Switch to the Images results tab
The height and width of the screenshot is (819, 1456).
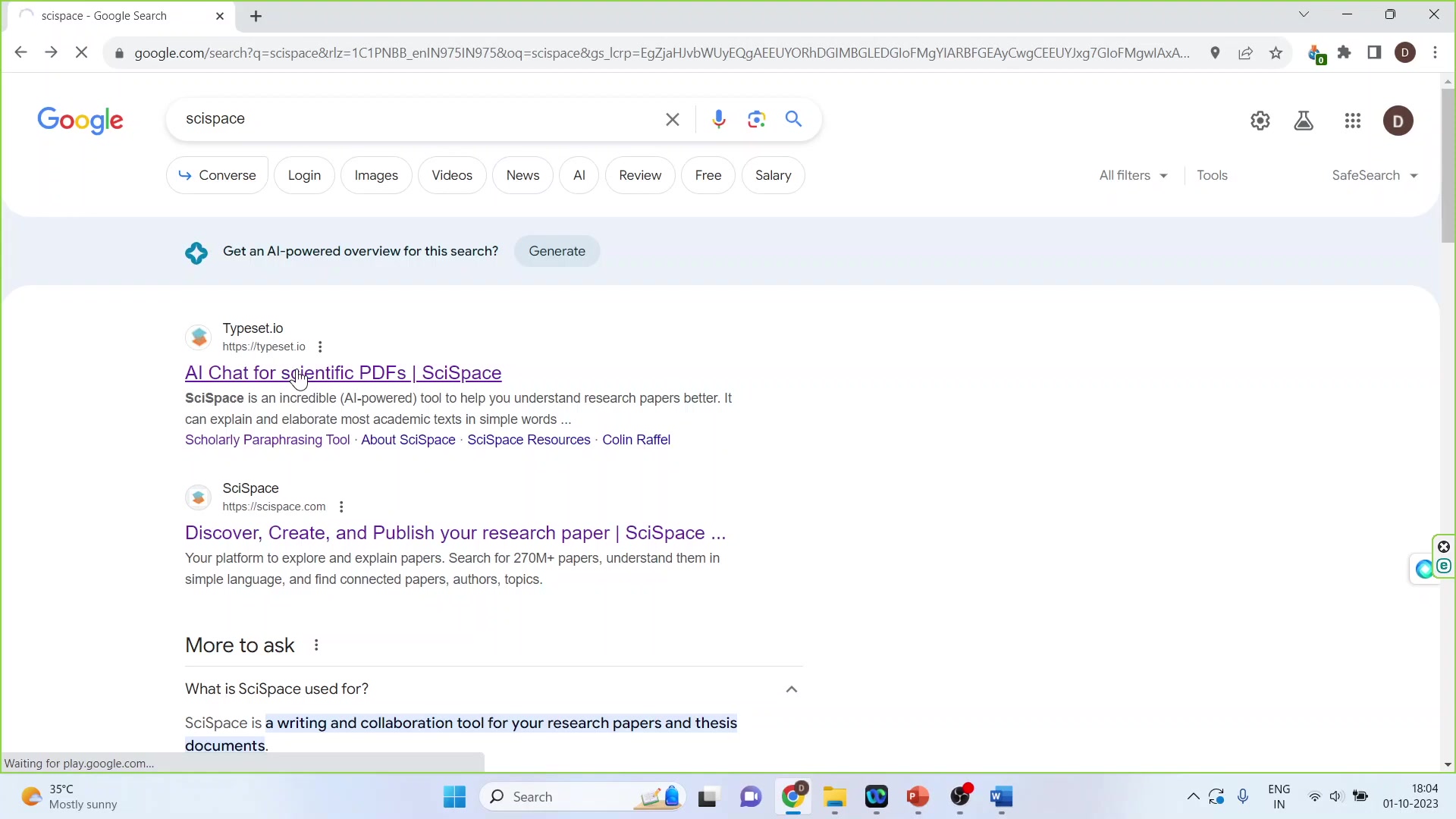click(376, 175)
